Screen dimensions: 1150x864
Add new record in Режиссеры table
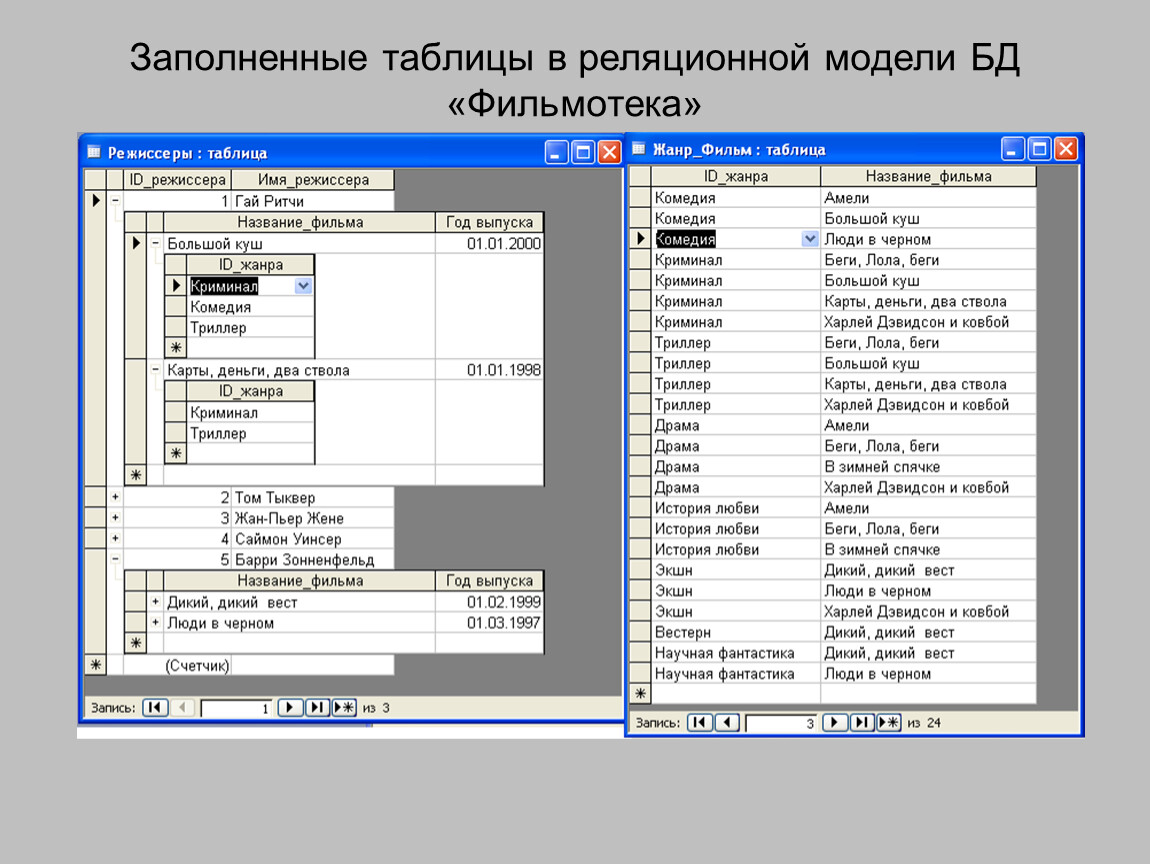[344, 707]
